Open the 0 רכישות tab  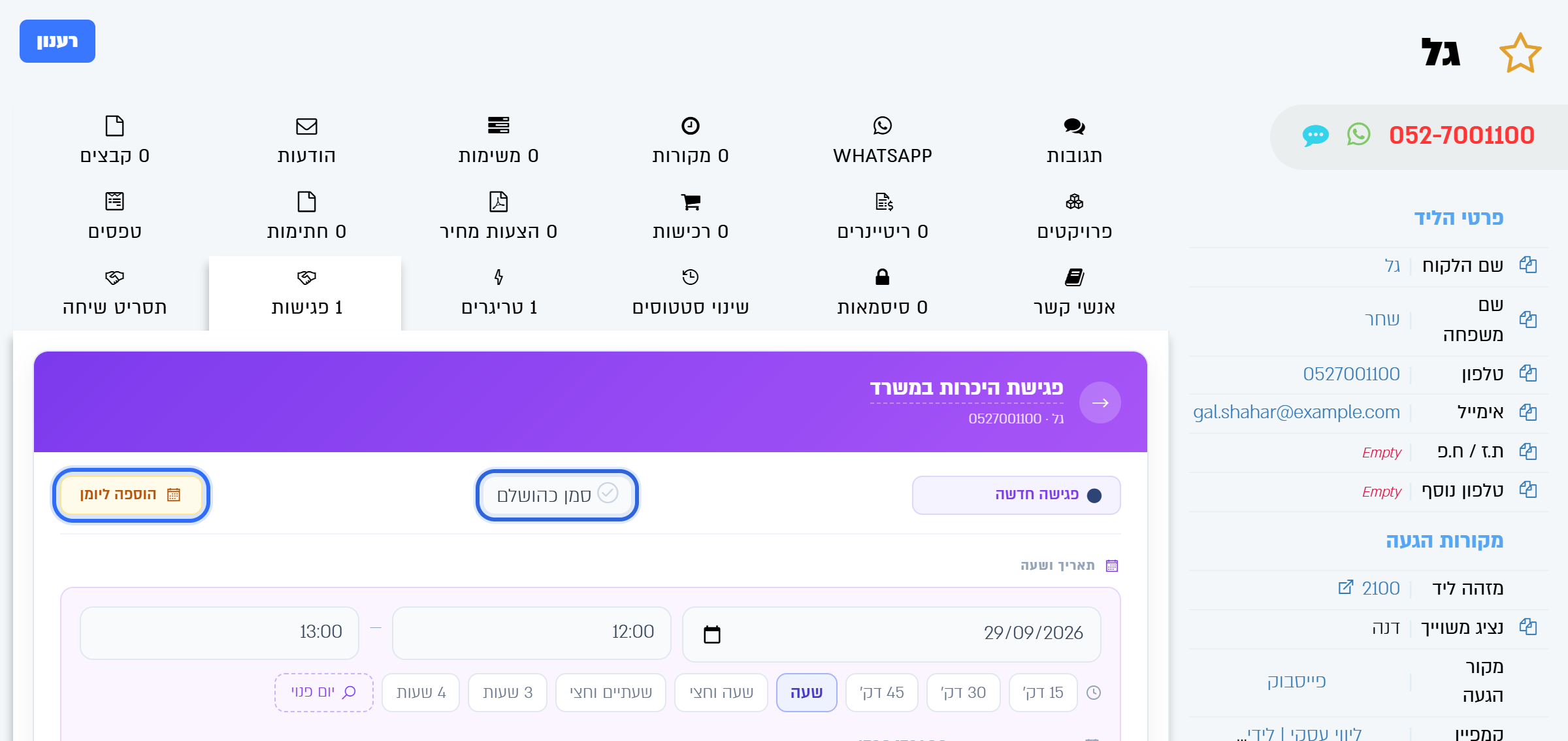(x=690, y=217)
